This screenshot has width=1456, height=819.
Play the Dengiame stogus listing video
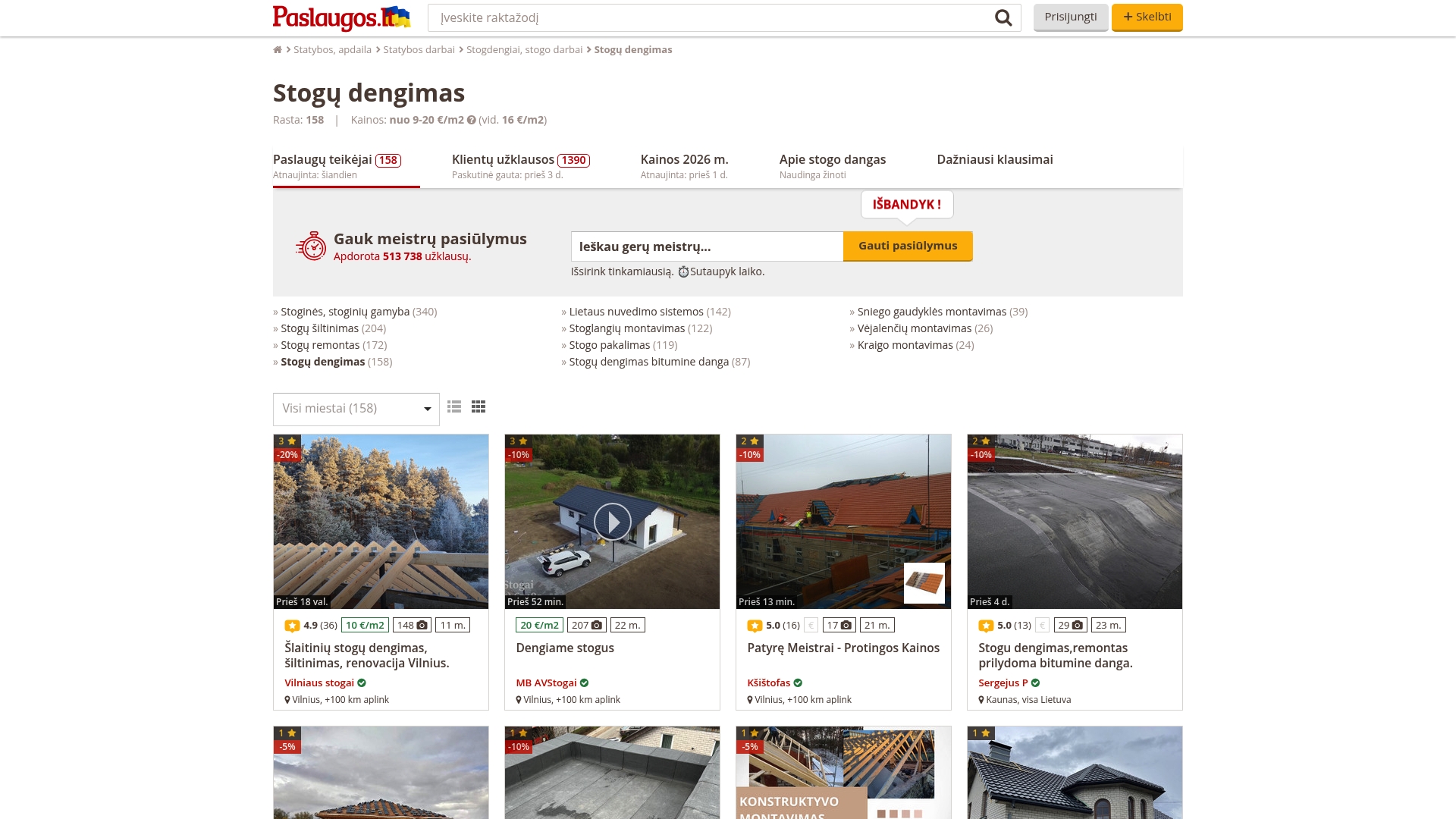click(x=611, y=522)
